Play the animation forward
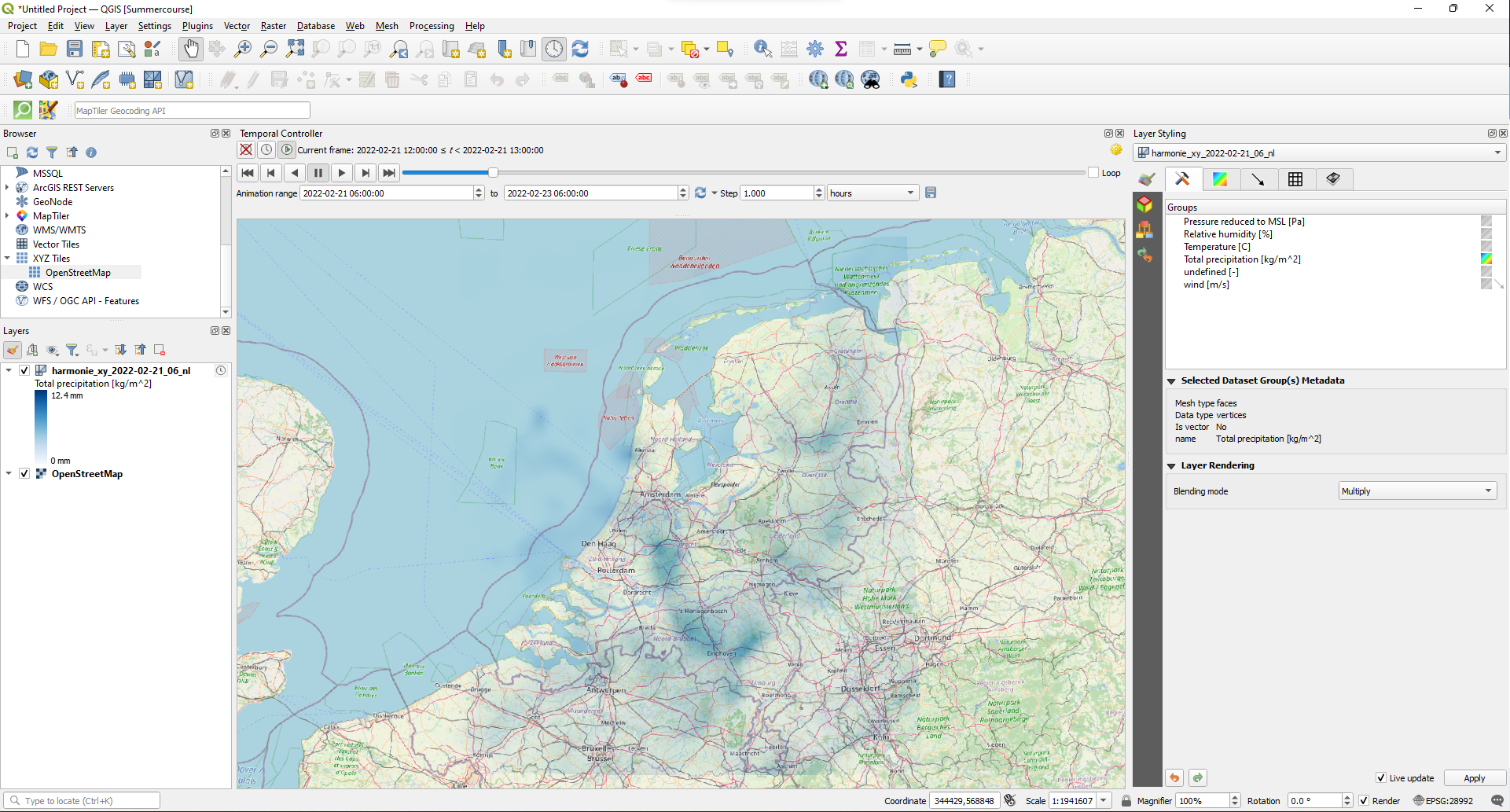Screen dimensions: 1510x812 pyautogui.click(x=342, y=173)
